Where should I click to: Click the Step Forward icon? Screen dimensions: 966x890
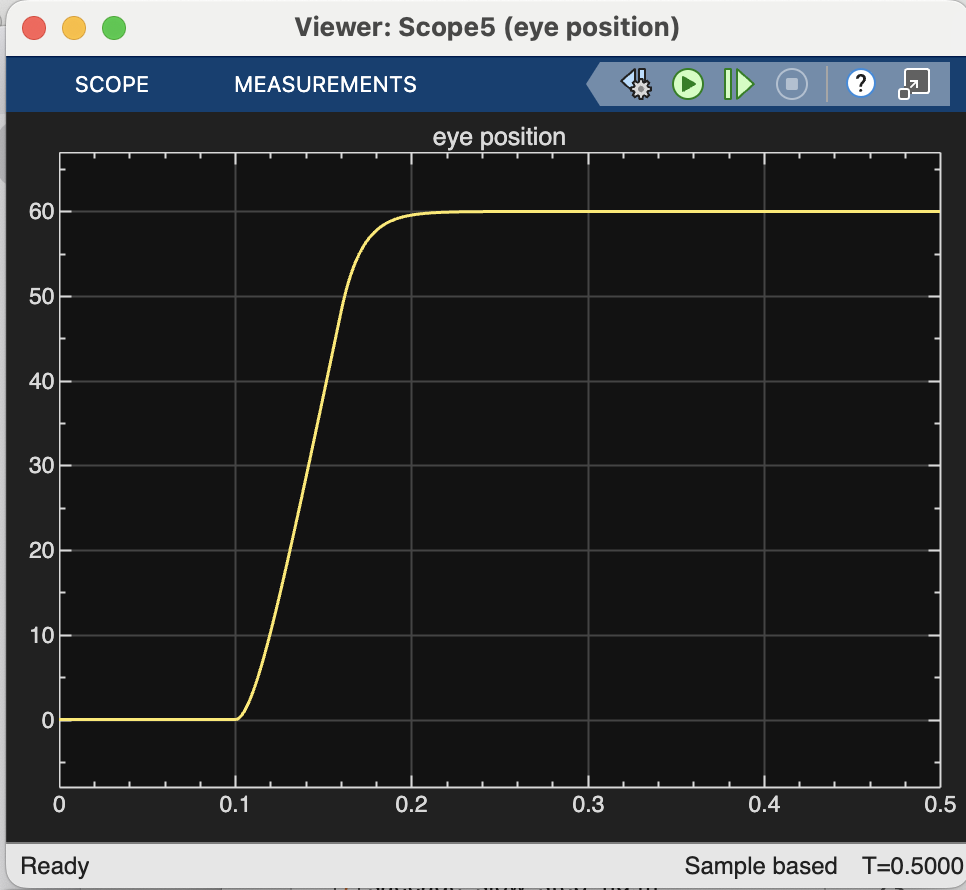click(738, 84)
